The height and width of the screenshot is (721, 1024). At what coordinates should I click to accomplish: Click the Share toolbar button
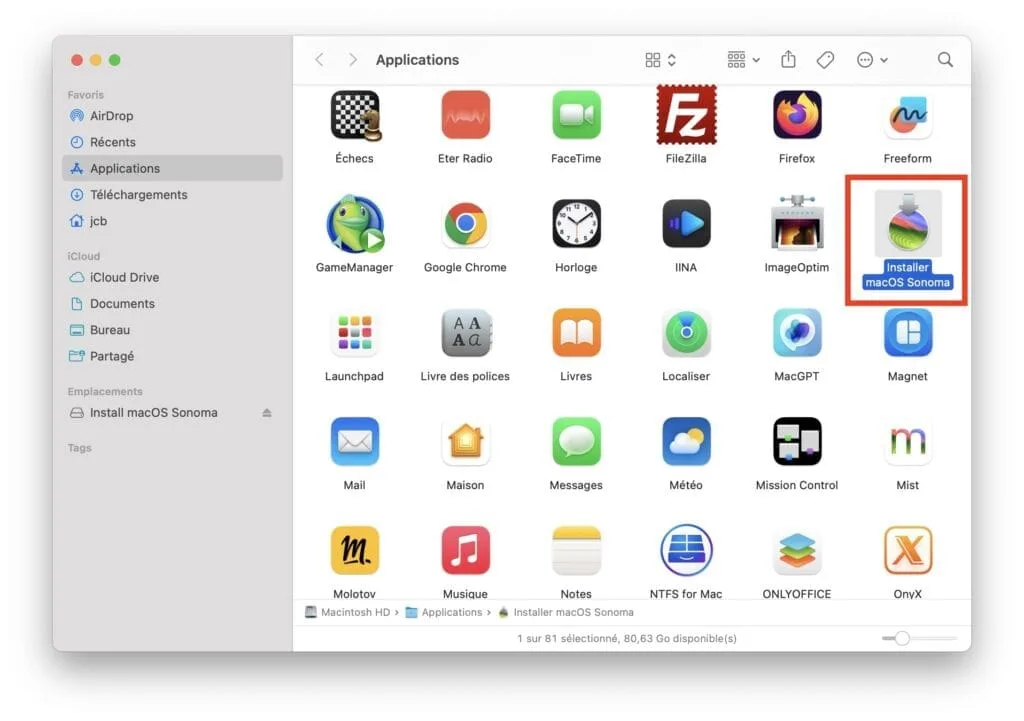(x=788, y=60)
